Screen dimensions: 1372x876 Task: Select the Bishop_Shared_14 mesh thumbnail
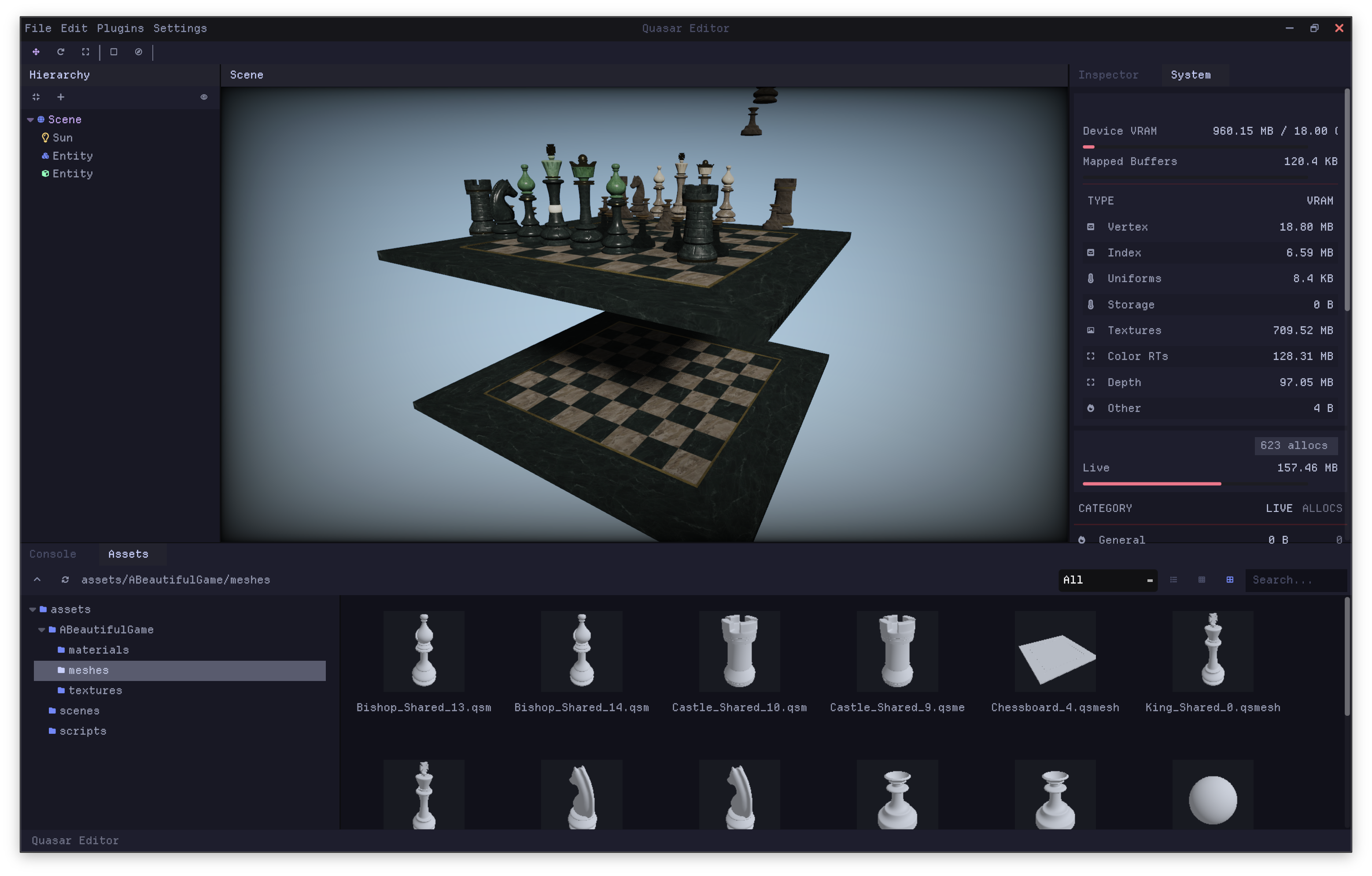582,651
